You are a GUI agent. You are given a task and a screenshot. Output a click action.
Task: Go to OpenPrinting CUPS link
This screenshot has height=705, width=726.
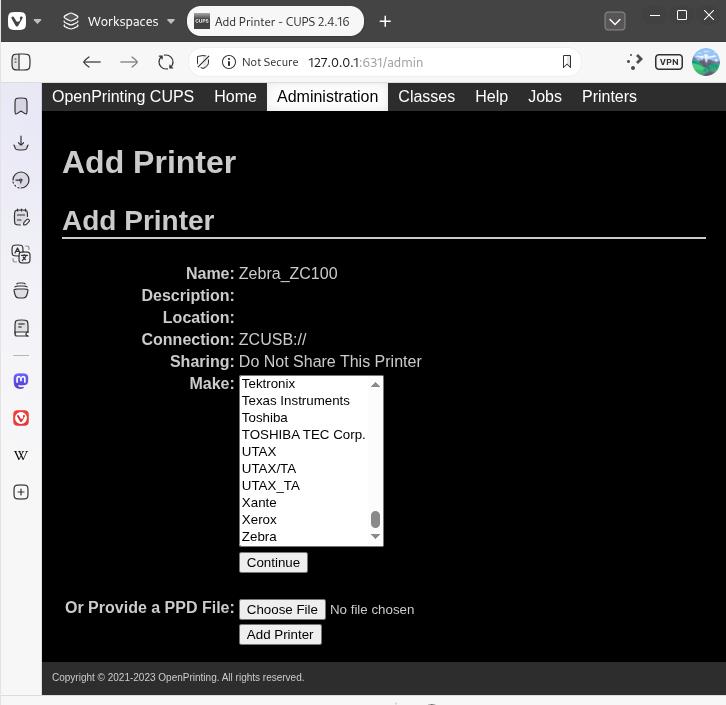click(123, 97)
